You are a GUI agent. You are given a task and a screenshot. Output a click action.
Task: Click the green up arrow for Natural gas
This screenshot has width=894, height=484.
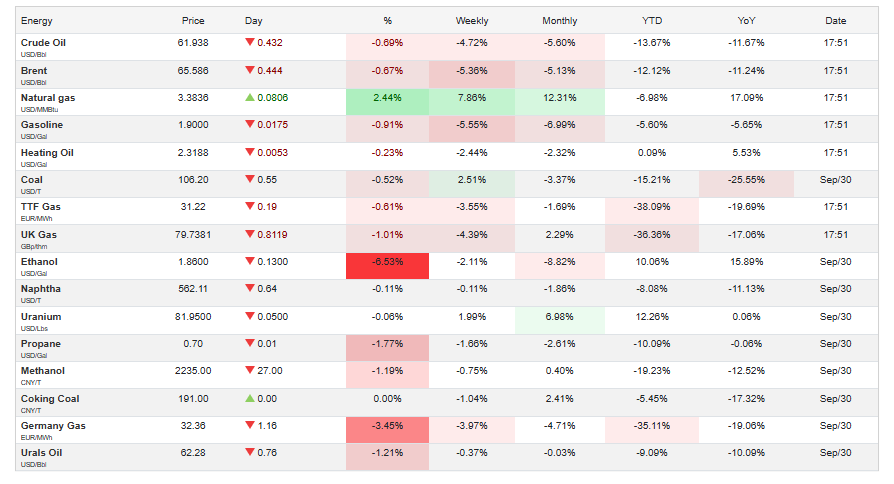[x=249, y=98]
